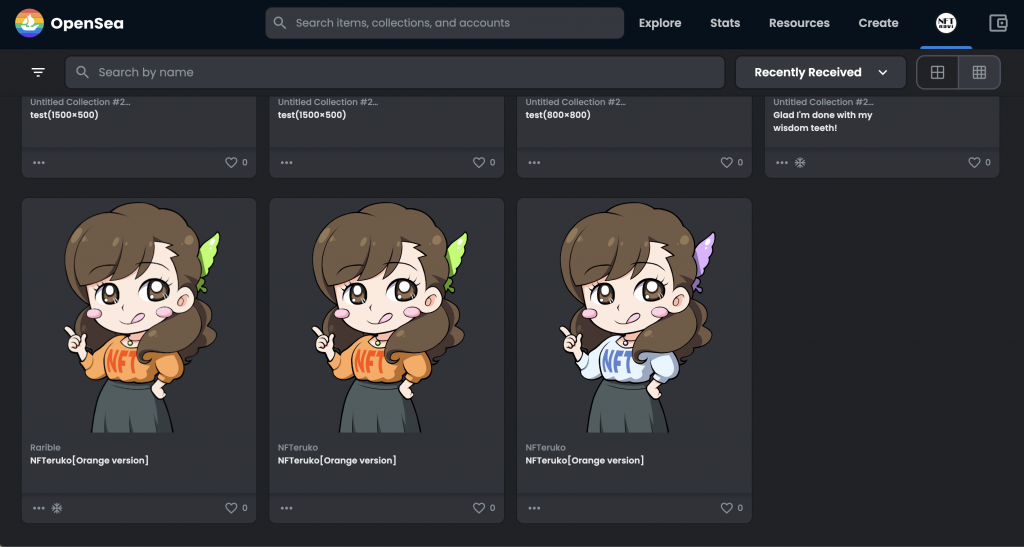Expand the Recently Received sort dropdown
This screenshot has width=1024, height=547.
pos(820,72)
